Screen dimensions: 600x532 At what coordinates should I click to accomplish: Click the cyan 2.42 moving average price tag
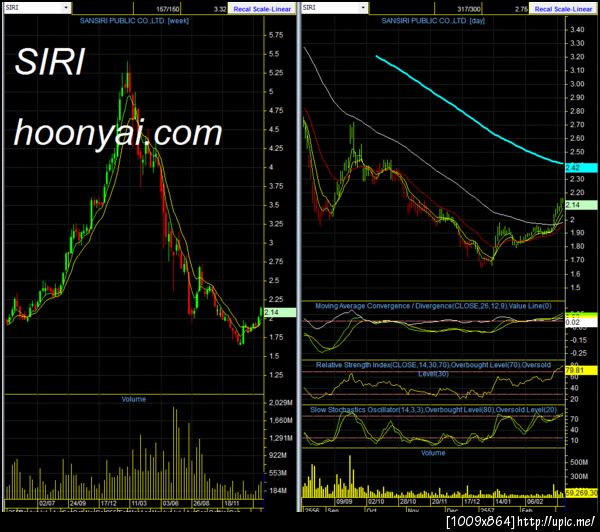(581, 168)
